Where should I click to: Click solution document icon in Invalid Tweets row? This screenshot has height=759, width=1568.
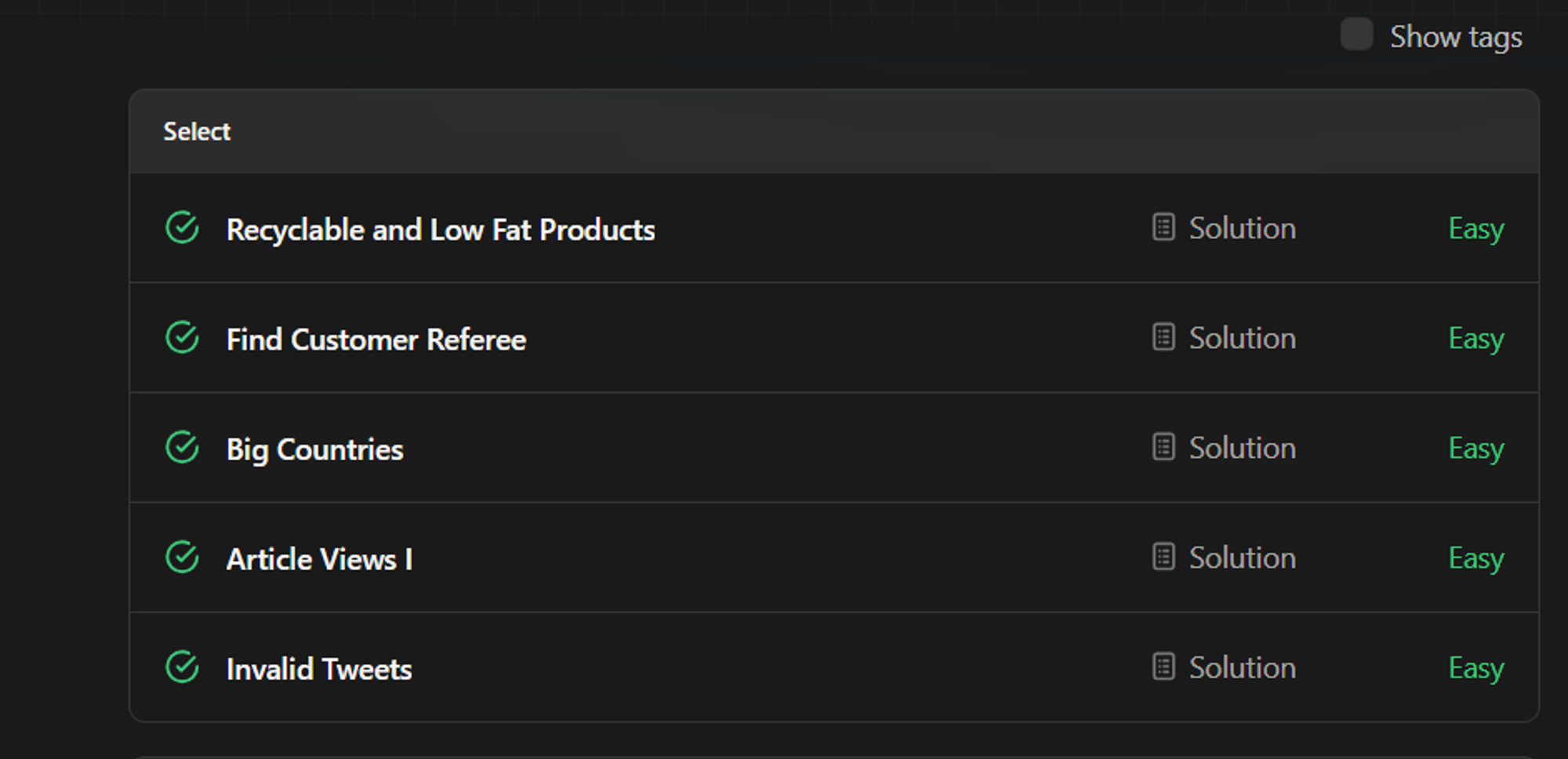click(x=1163, y=666)
